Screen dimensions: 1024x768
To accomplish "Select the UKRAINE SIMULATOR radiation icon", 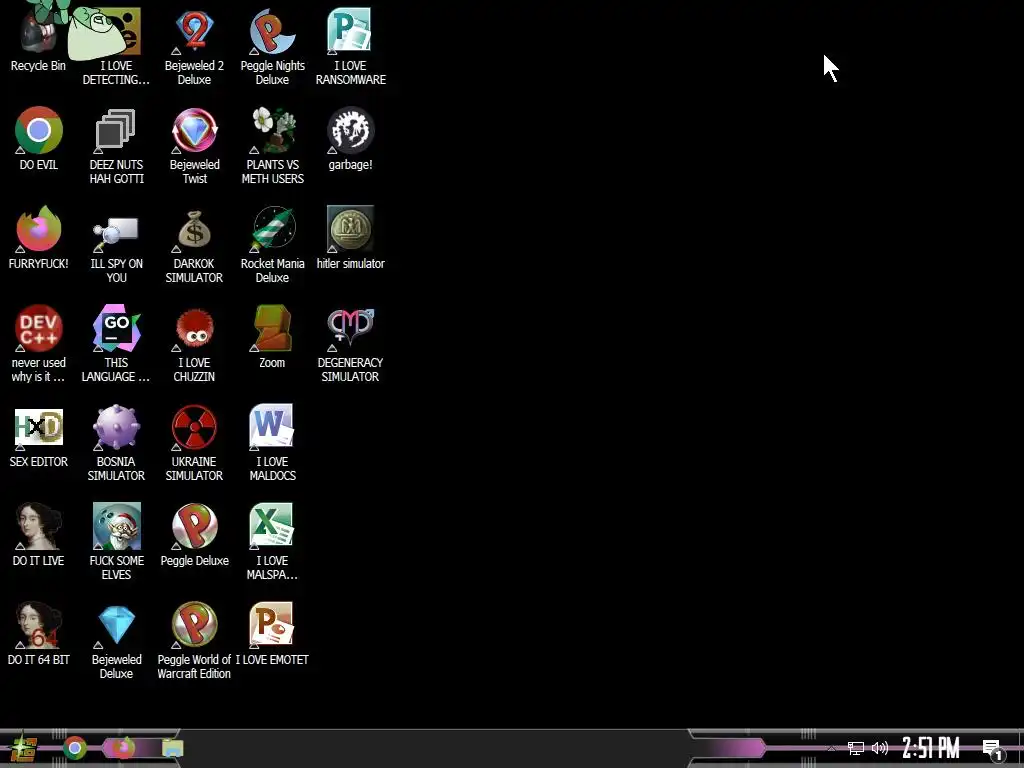I will coord(194,427).
